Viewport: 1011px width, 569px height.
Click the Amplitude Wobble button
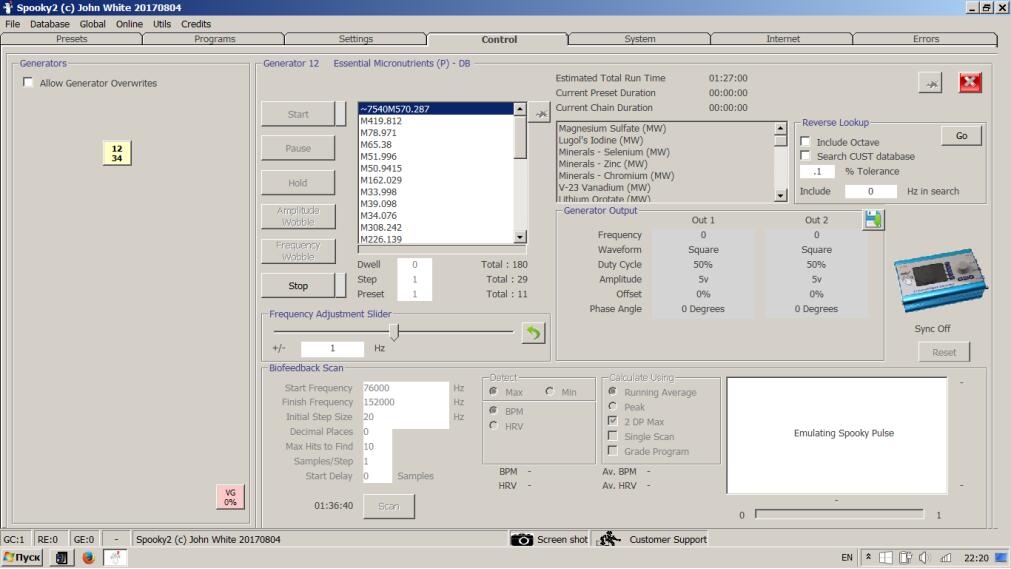click(x=298, y=216)
